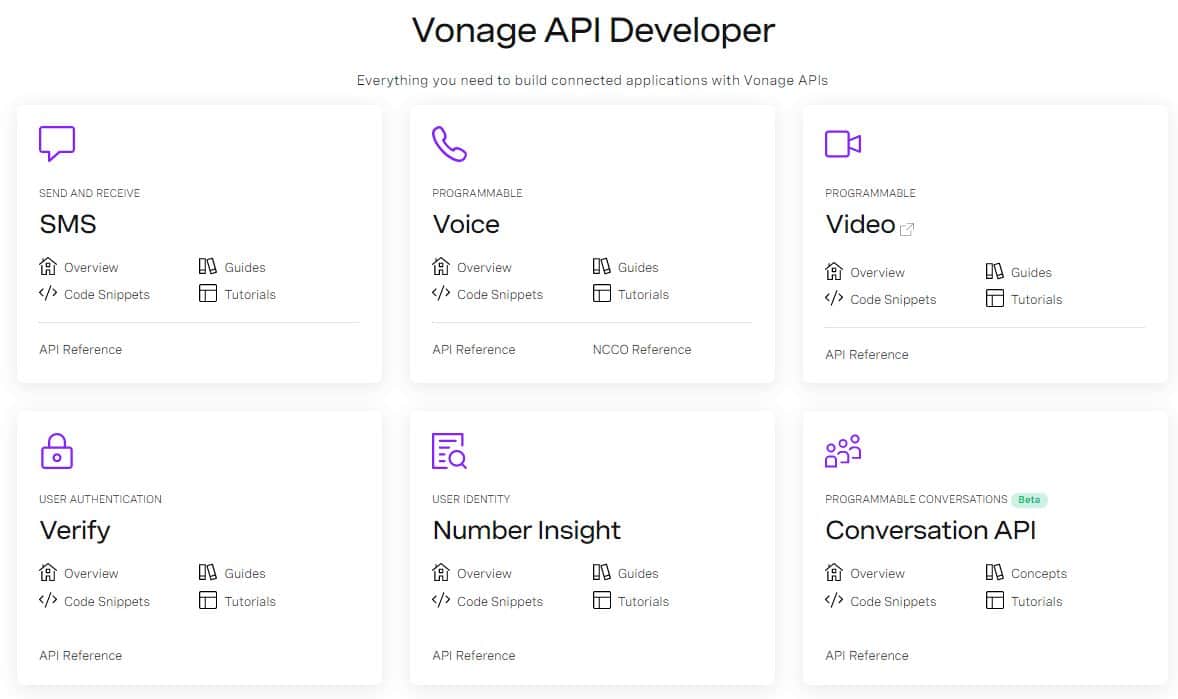The image size is (1178, 699).
Task: Go to Verify Guides
Action: 245,573
